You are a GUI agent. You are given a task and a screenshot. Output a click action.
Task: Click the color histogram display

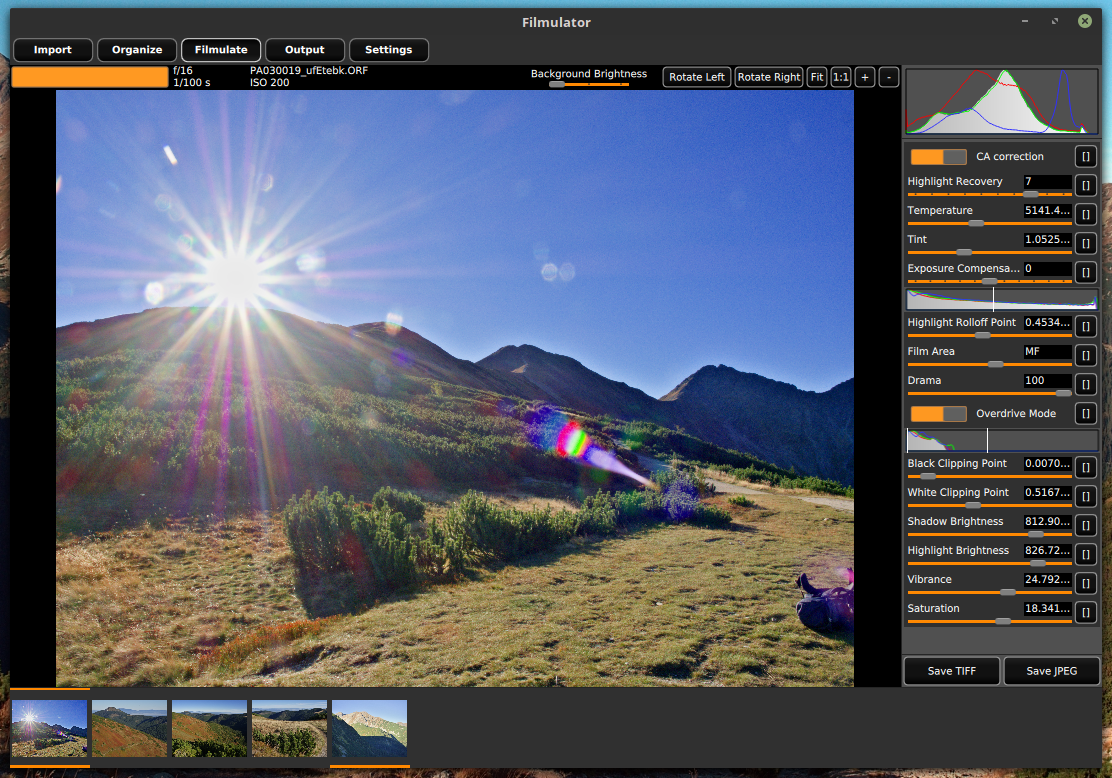(x=1002, y=101)
